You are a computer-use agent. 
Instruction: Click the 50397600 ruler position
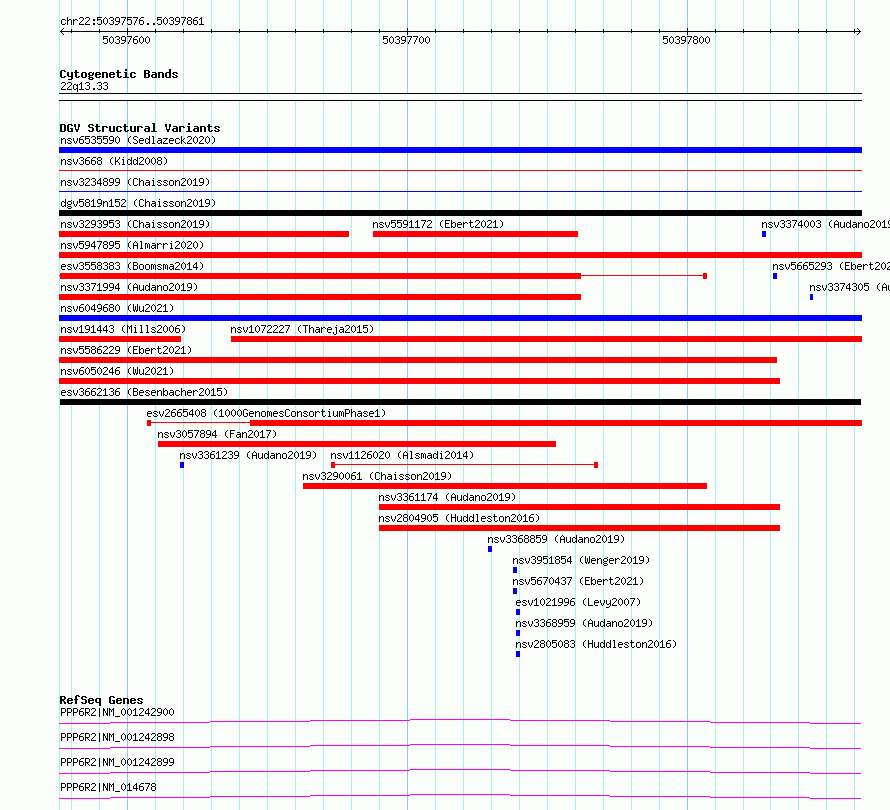(x=127, y=40)
